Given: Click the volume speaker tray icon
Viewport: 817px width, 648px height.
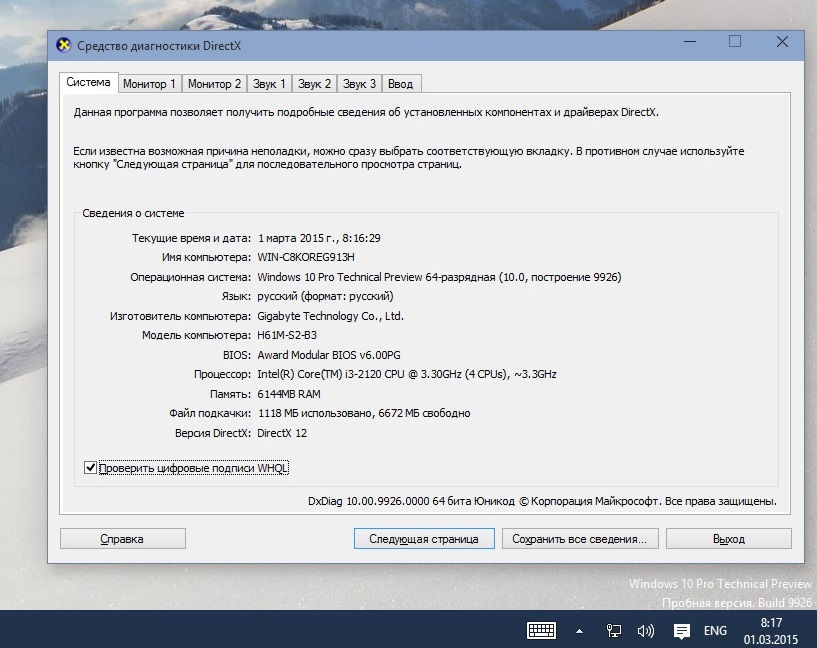Looking at the screenshot, I should point(646,631).
